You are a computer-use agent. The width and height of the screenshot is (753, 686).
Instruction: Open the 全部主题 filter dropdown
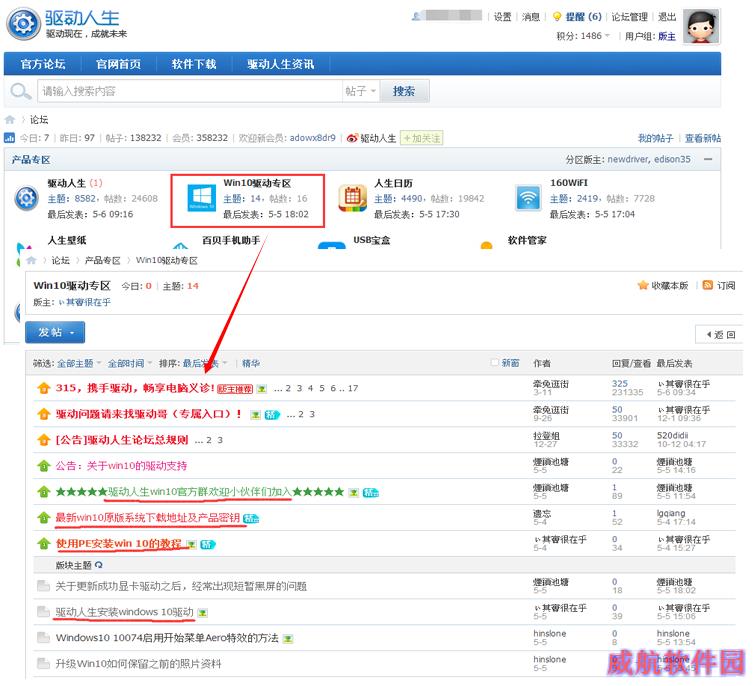click(79, 363)
